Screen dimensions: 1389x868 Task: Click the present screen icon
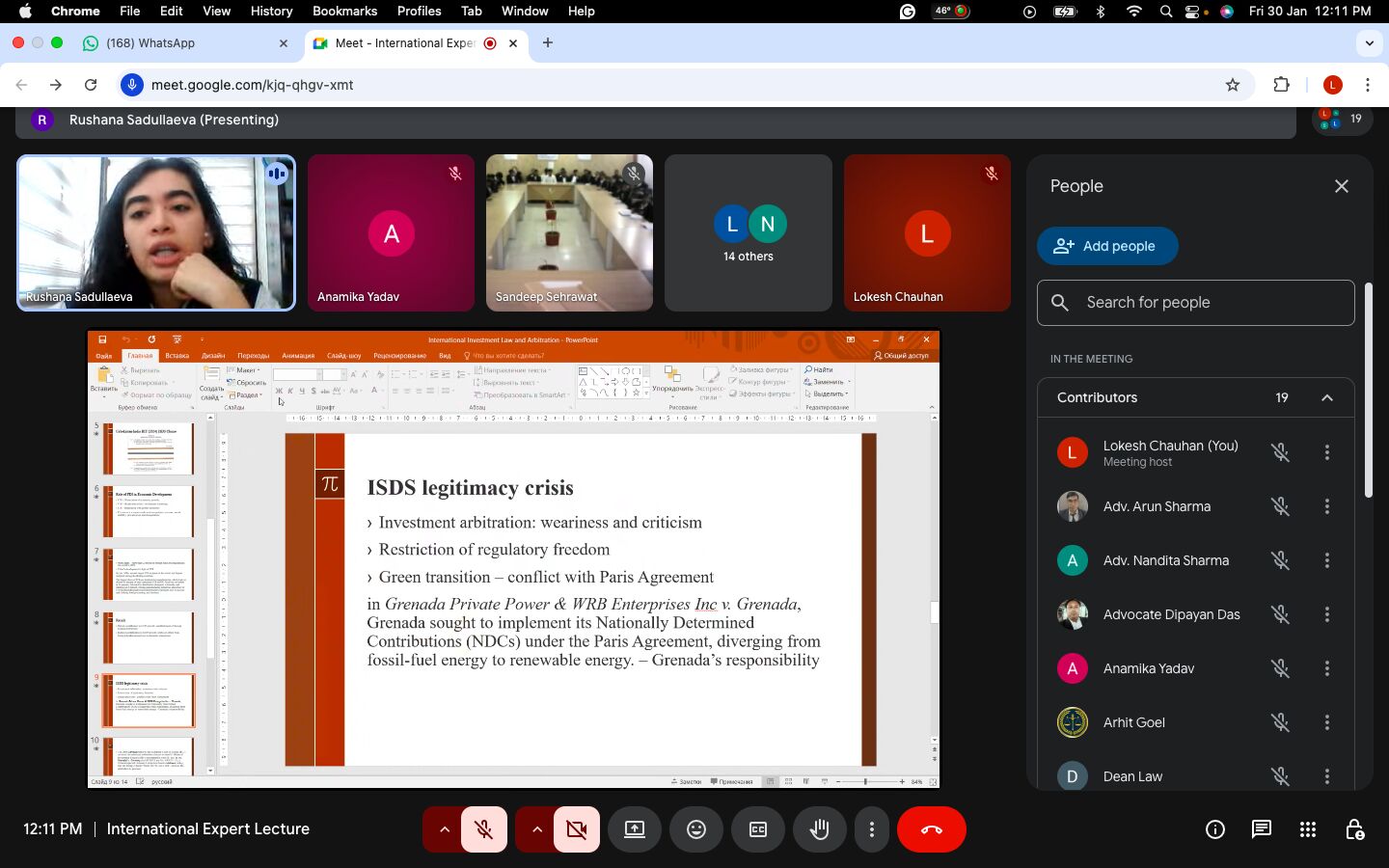(635, 829)
